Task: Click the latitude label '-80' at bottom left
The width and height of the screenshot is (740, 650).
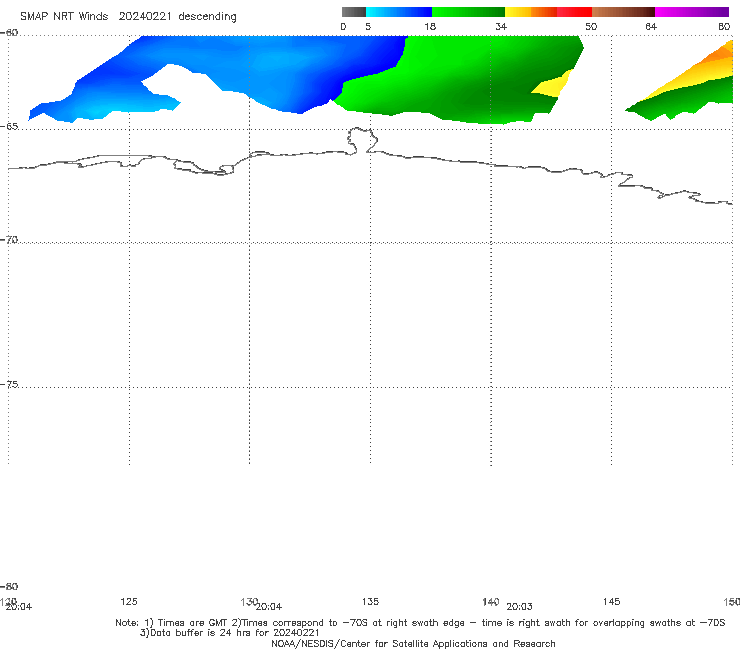Action: point(9,586)
